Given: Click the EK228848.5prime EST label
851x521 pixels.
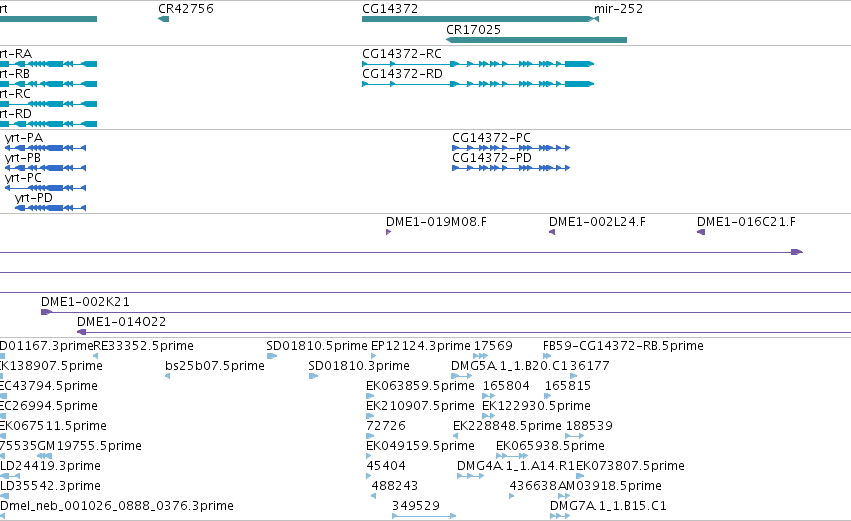Looking at the screenshot, I should 507,426.
